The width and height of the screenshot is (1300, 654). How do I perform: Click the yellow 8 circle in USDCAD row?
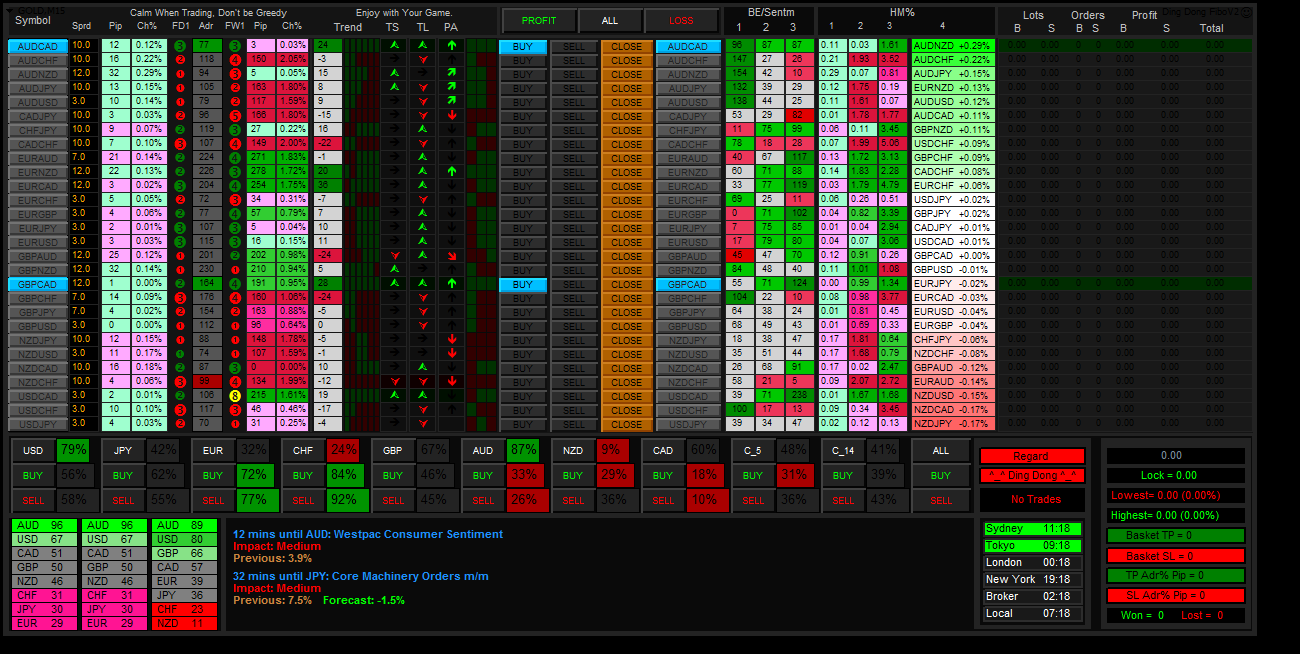coord(234,396)
